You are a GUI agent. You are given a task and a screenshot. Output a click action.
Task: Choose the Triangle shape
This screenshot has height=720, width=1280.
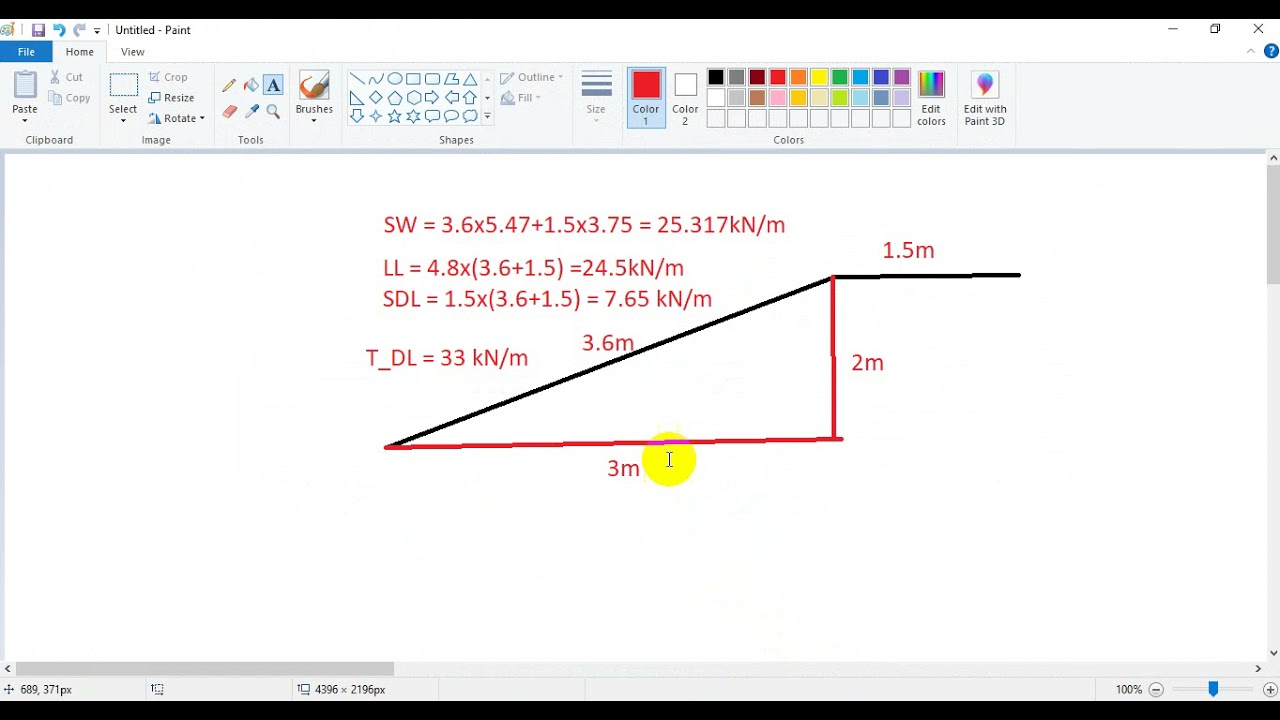coord(470,79)
